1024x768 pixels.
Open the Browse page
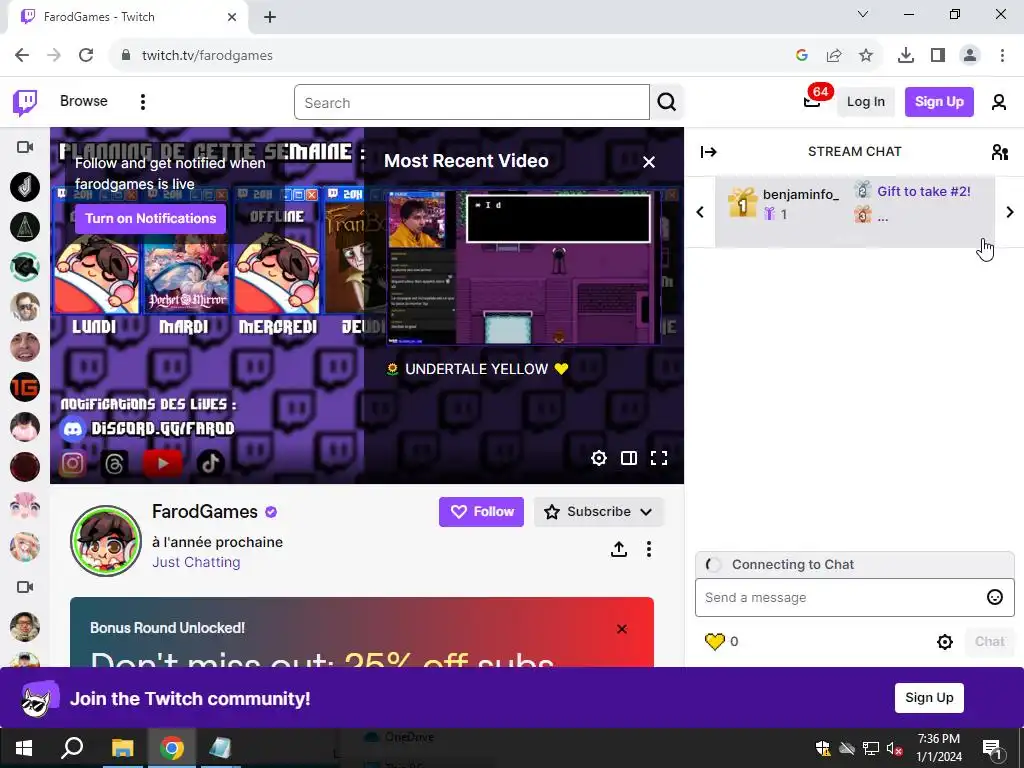point(84,101)
